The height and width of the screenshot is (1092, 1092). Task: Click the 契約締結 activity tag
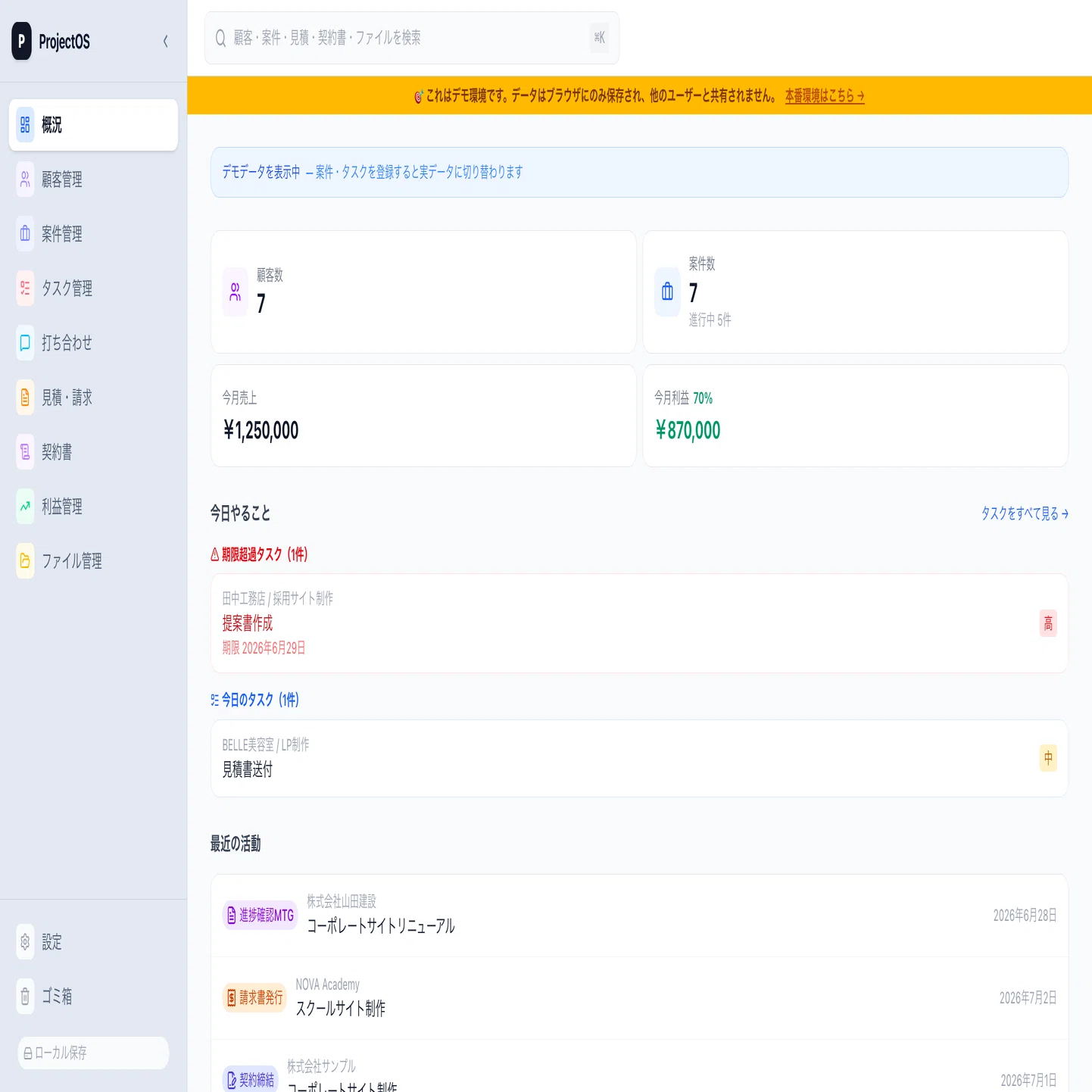tap(251, 1080)
